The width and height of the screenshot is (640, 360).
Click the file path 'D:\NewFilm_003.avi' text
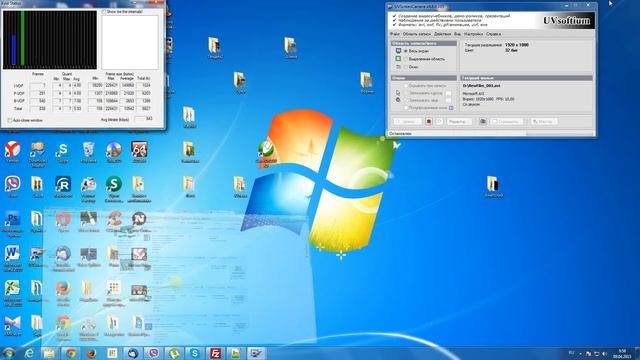pos(481,86)
